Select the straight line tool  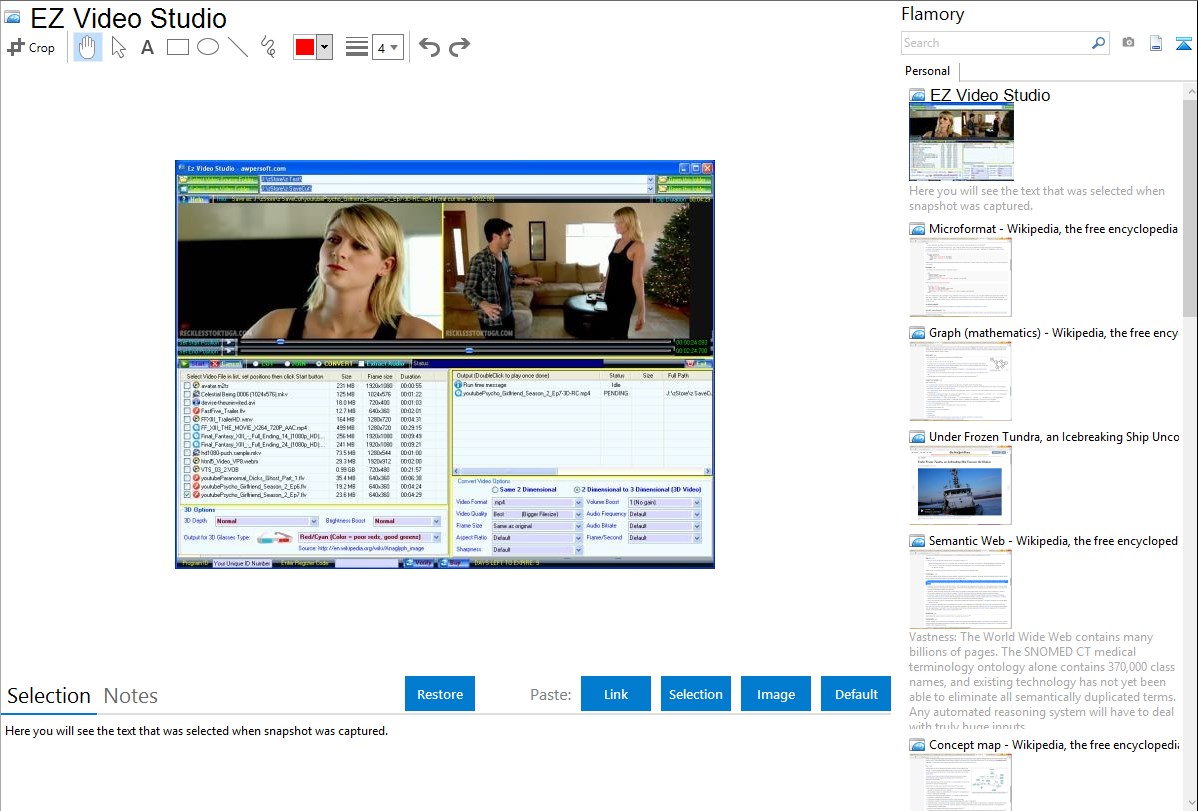pos(238,47)
